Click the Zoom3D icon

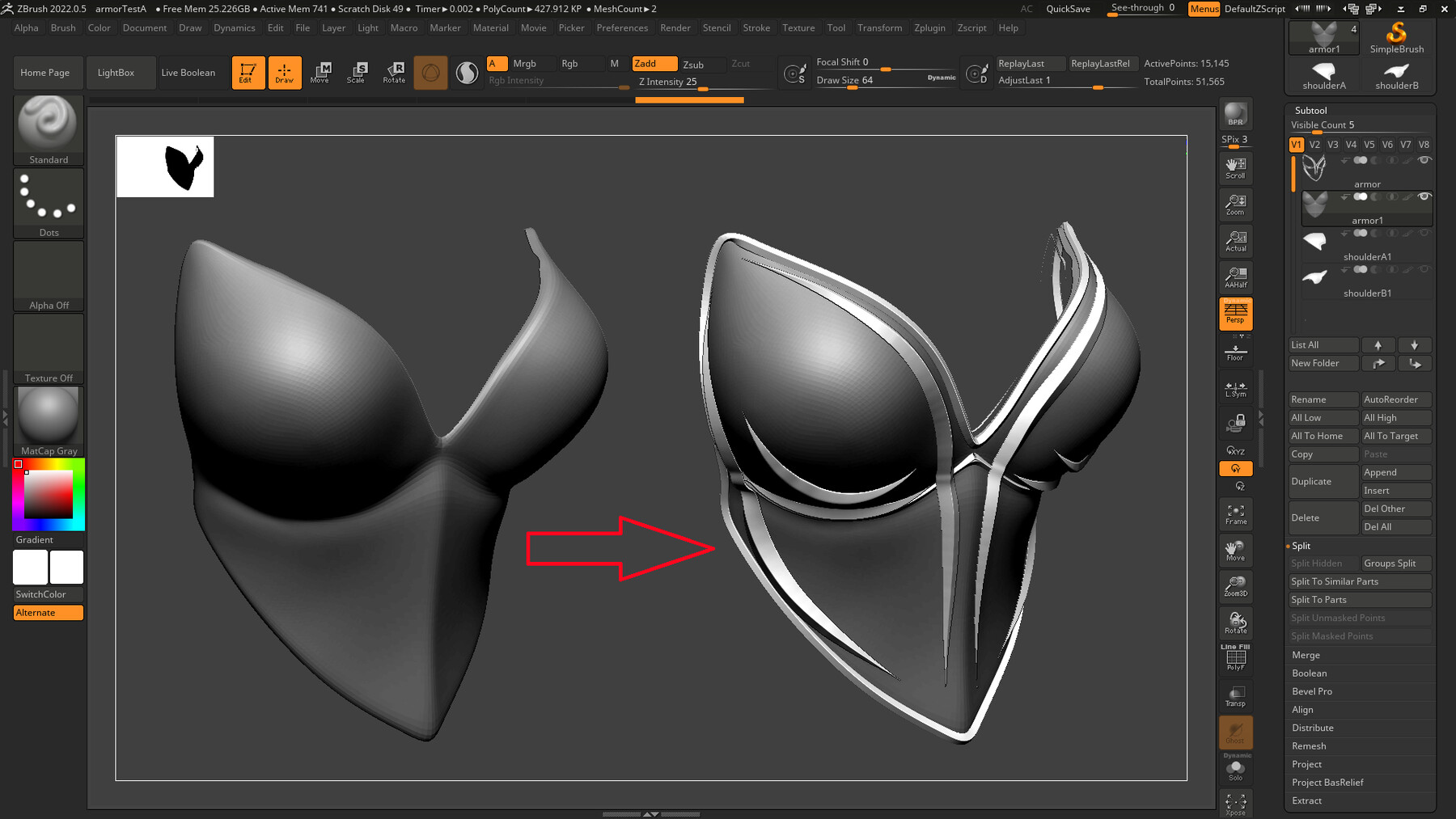coord(1235,586)
